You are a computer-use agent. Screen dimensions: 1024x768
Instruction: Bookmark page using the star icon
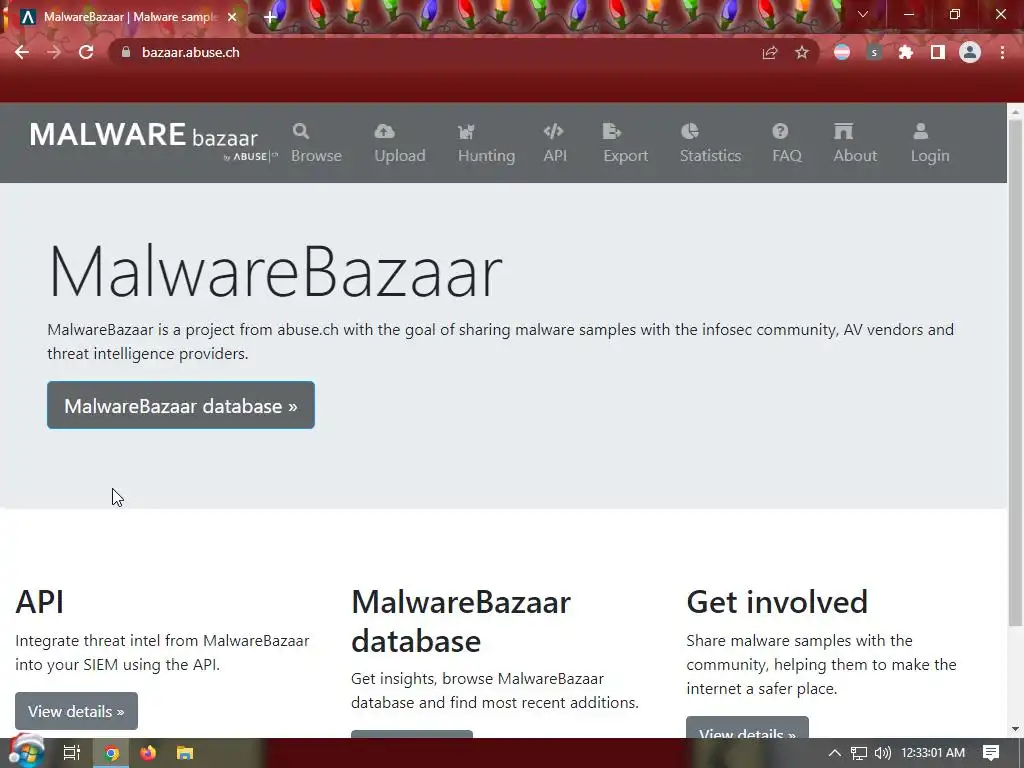click(802, 52)
